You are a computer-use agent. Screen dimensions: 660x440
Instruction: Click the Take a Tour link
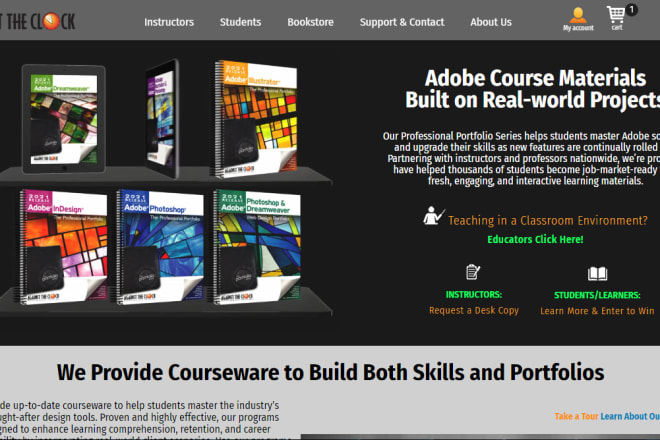tap(576, 416)
